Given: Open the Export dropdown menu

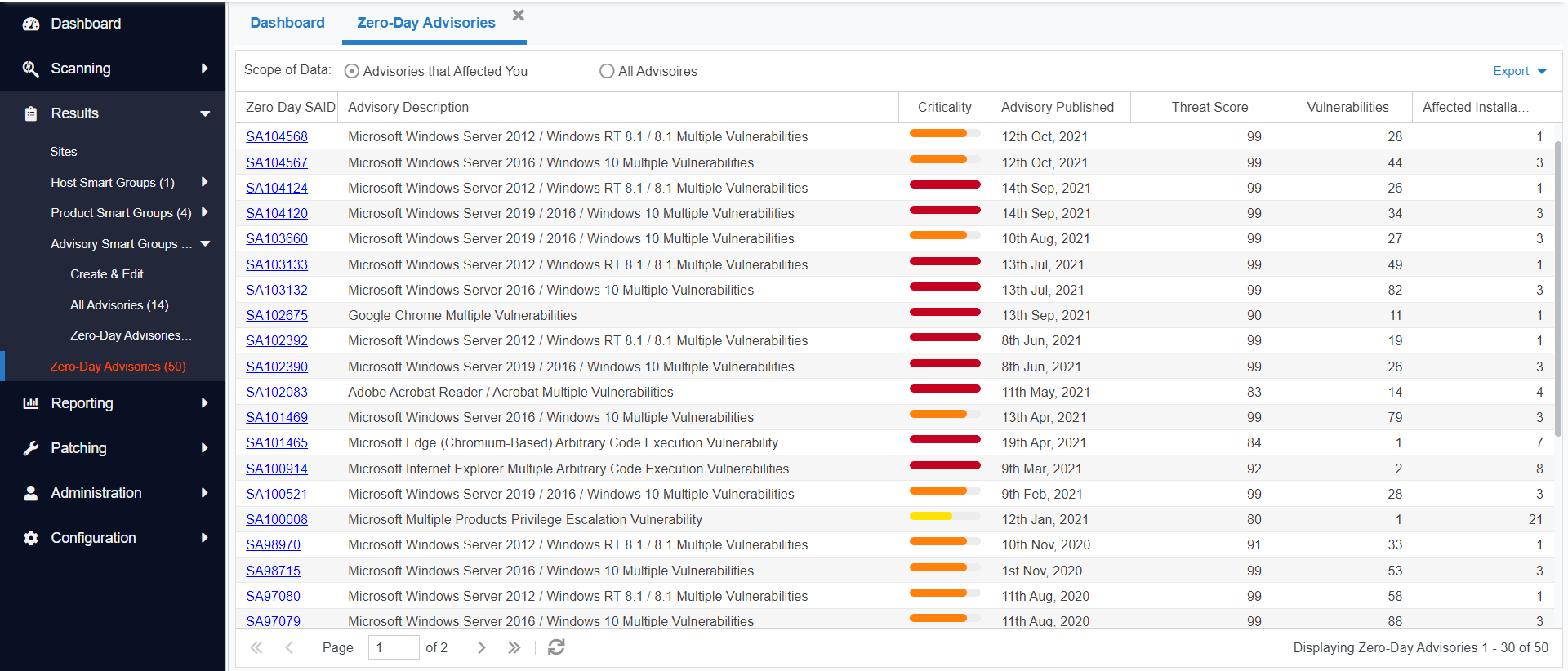Looking at the screenshot, I should coord(1519,71).
